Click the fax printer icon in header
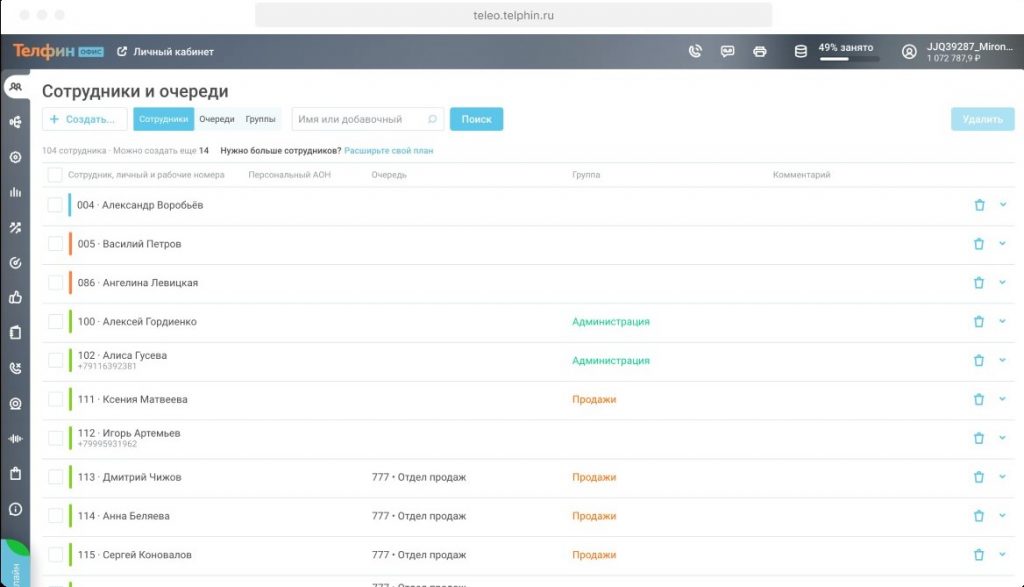 click(x=760, y=51)
